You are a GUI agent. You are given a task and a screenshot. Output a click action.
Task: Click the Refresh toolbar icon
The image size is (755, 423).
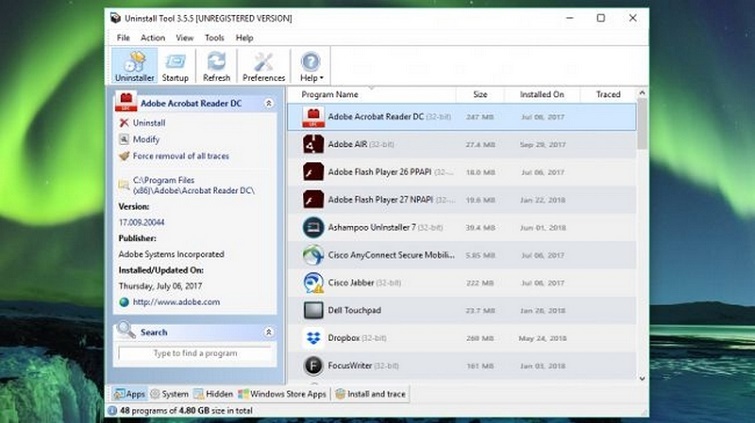click(x=216, y=67)
